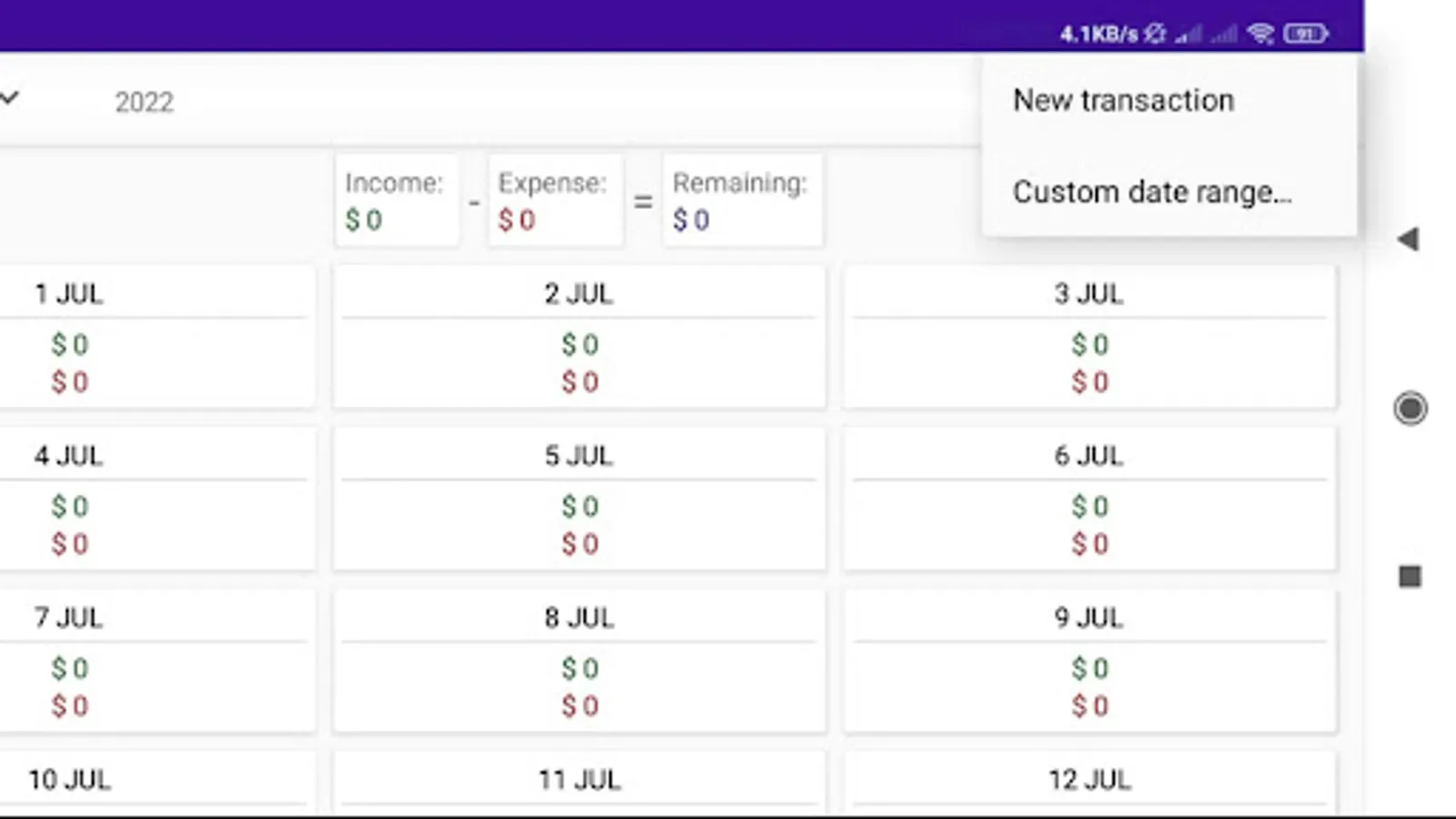
Task: Choose Custom date range menu entry
Action: click(x=1152, y=192)
